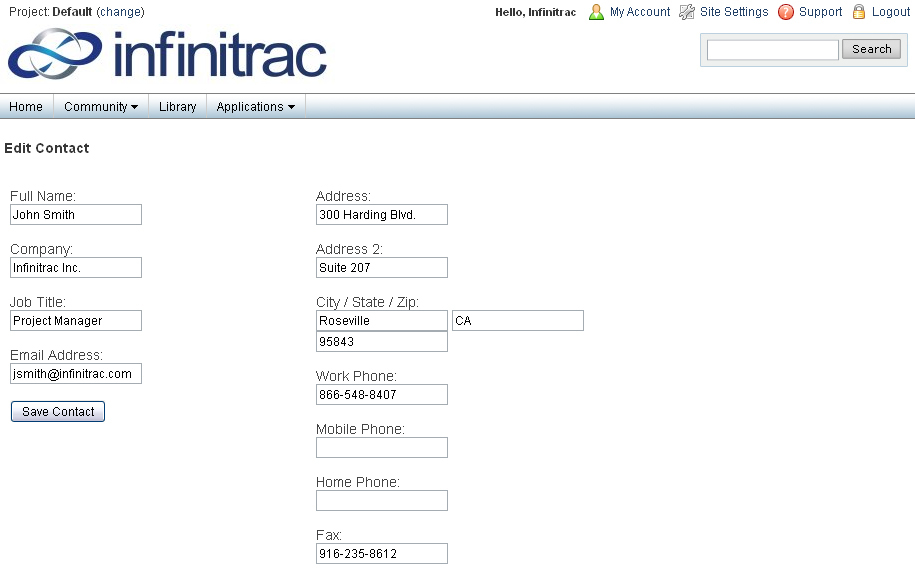Open the My Account link
The width and height of the screenshot is (915, 576).
point(640,12)
